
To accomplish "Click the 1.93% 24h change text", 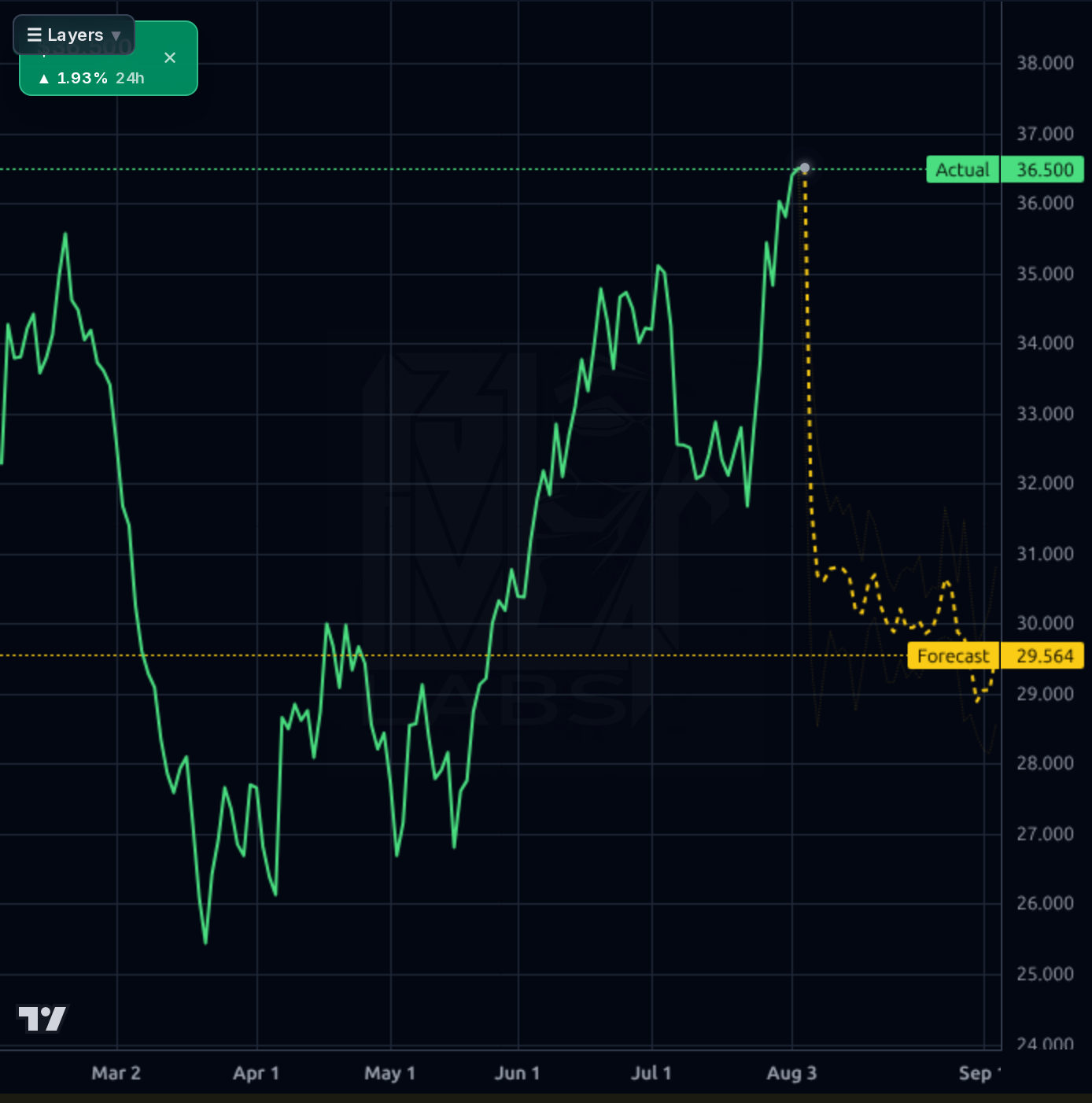I will pos(91,78).
